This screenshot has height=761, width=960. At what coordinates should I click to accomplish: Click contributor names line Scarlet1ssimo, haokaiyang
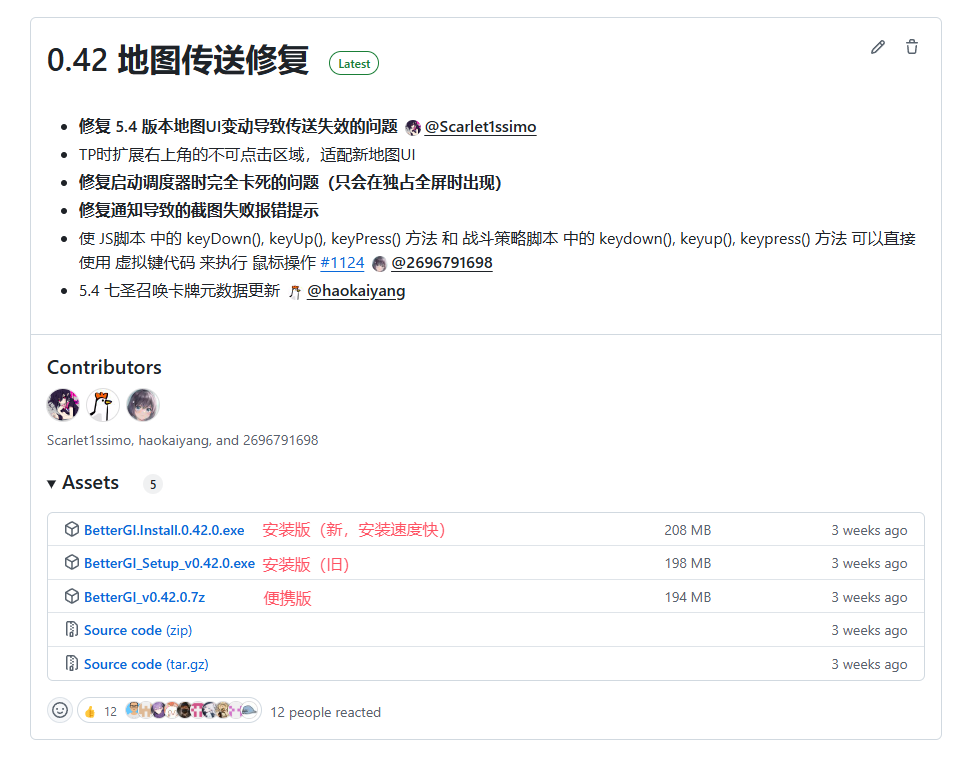182,440
